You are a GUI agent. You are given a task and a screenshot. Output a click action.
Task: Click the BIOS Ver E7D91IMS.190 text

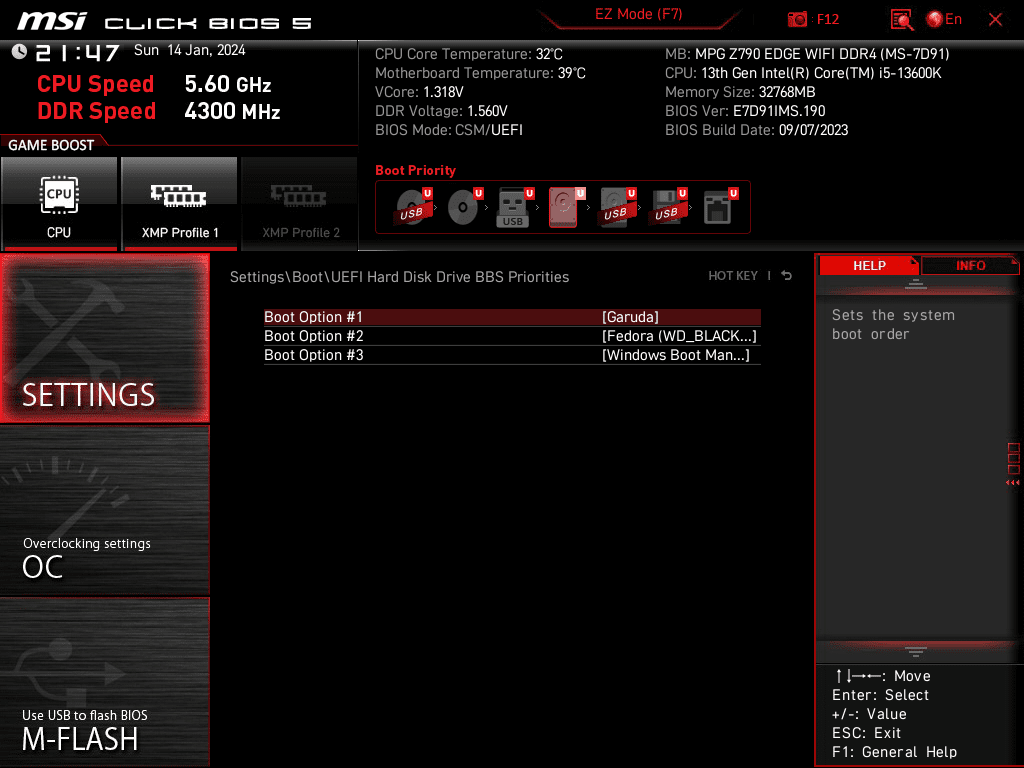click(x=745, y=111)
